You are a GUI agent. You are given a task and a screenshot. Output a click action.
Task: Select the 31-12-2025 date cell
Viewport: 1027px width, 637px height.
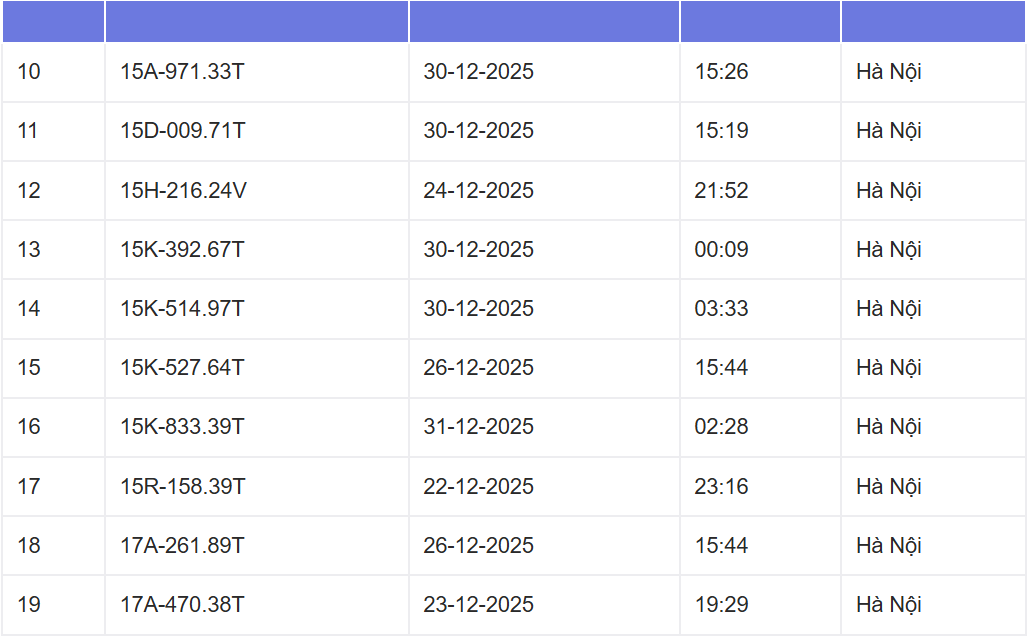click(478, 427)
